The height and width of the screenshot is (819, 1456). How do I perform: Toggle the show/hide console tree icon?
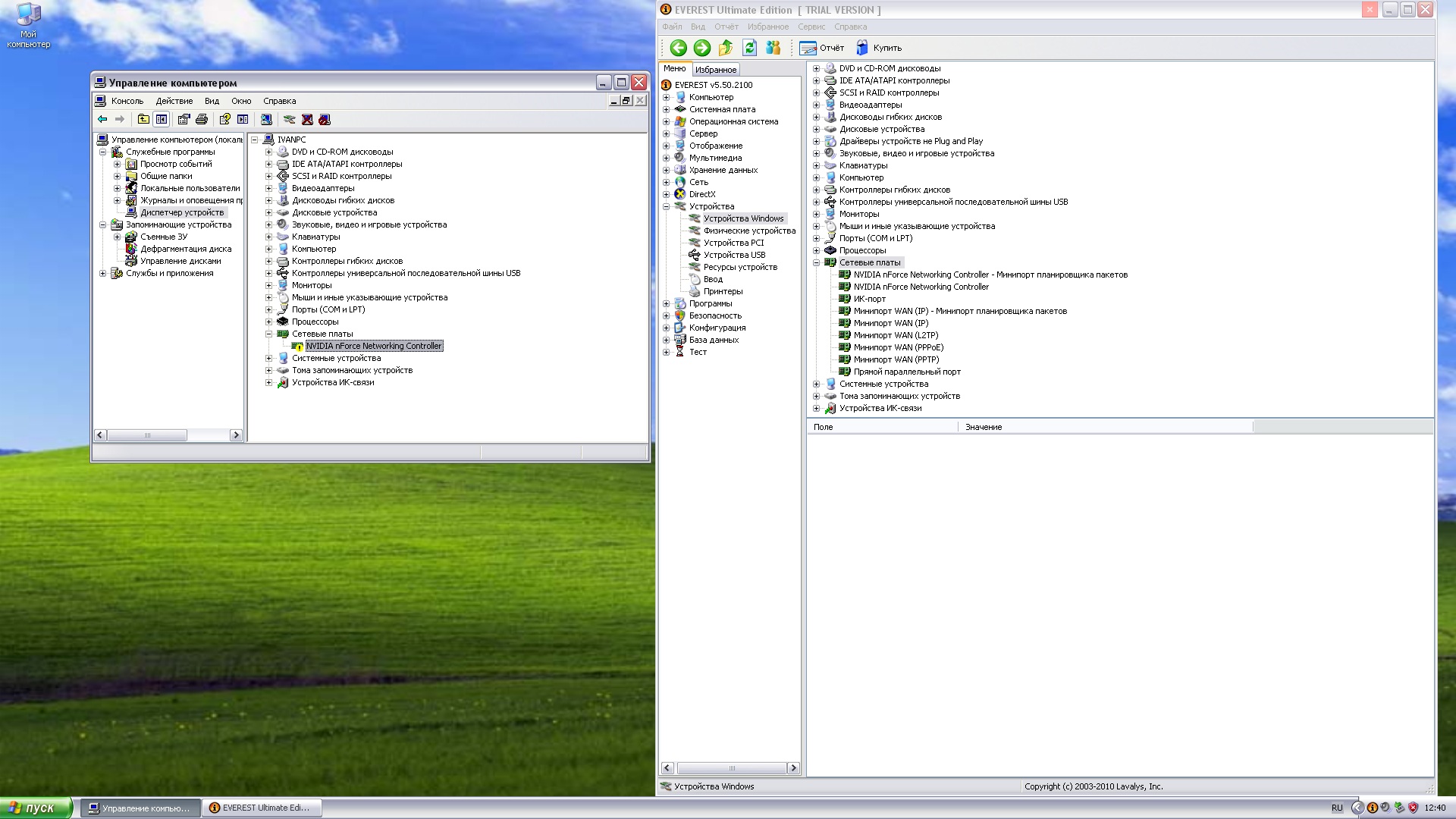(162, 119)
